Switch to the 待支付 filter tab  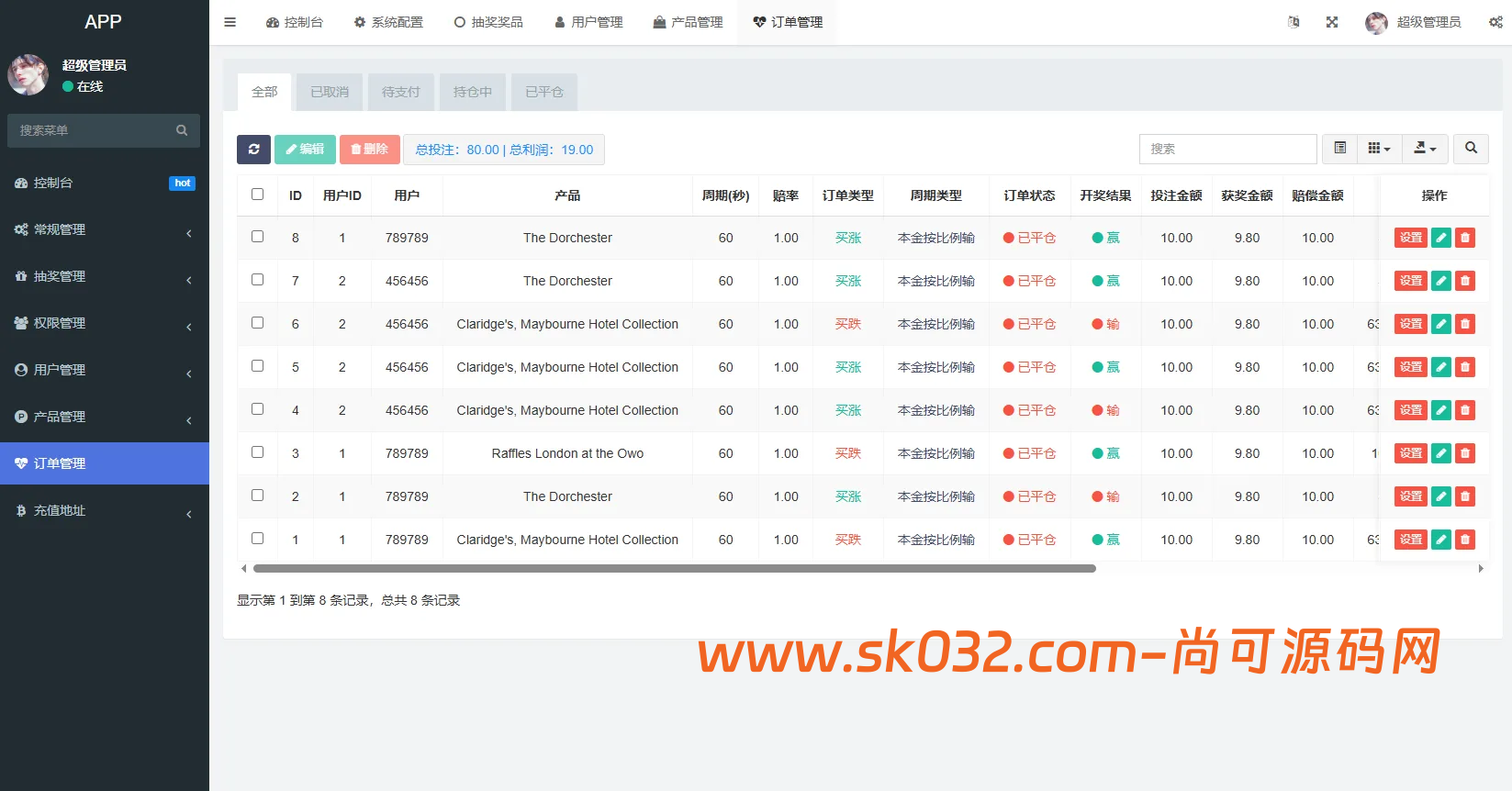coord(401,92)
